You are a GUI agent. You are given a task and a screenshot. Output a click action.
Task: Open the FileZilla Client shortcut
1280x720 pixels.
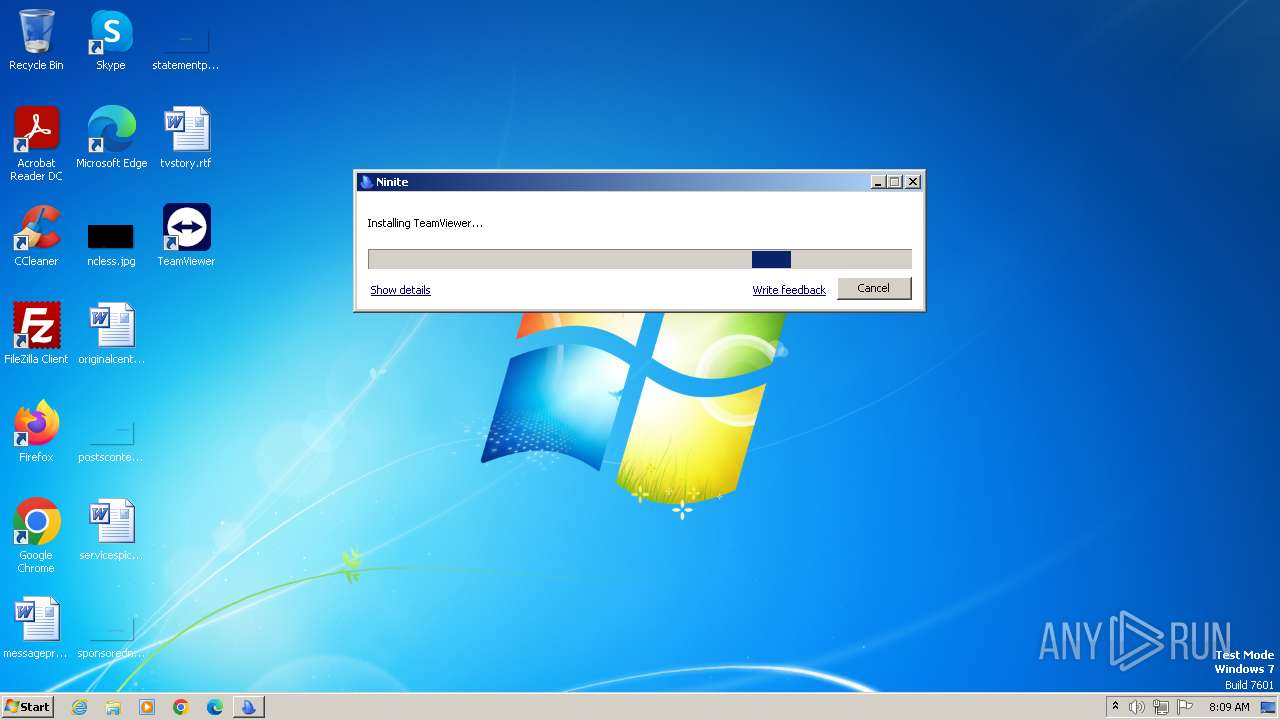[x=36, y=334]
